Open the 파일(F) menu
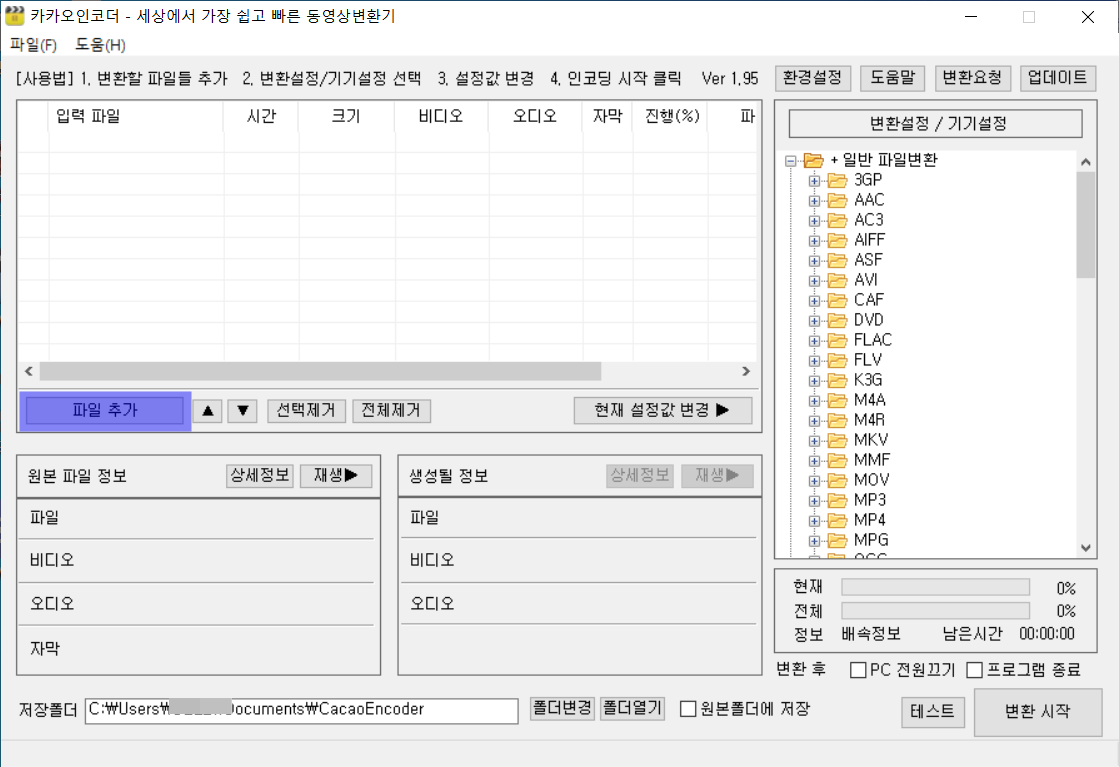Viewport: 1119px width, 767px height. [34, 45]
